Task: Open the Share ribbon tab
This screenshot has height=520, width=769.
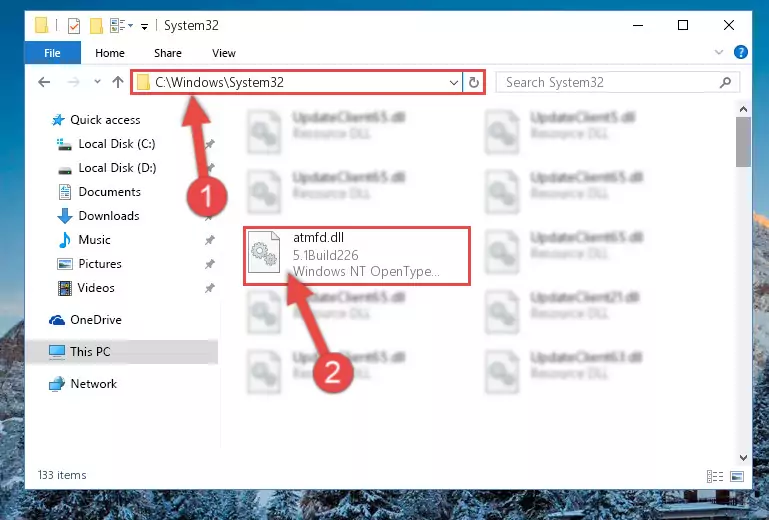Action: tap(168, 52)
